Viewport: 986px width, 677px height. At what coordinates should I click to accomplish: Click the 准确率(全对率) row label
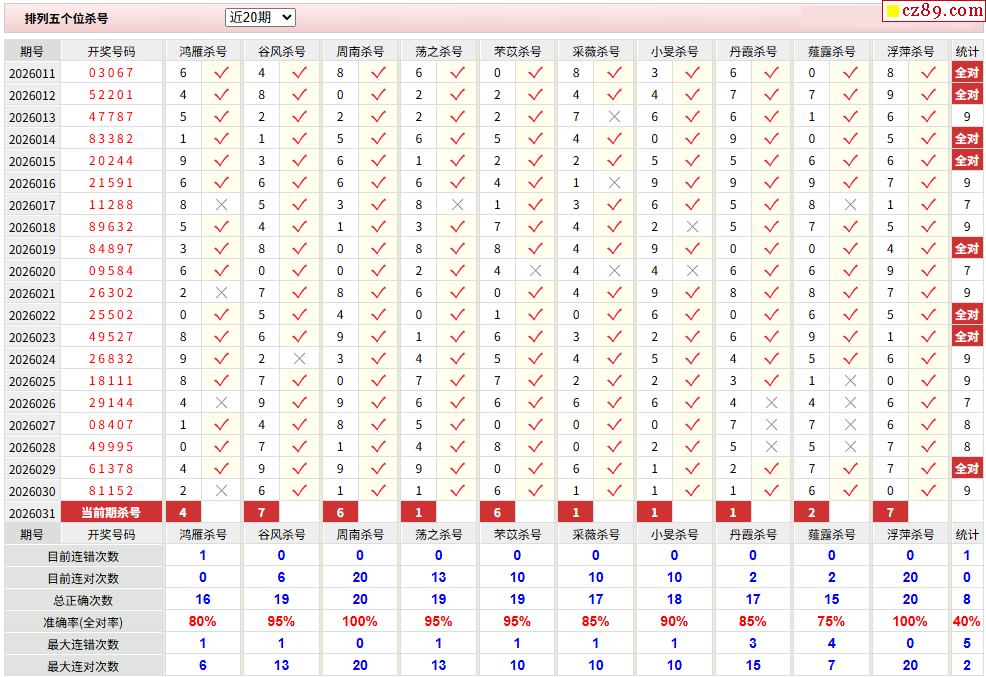click(x=83, y=622)
